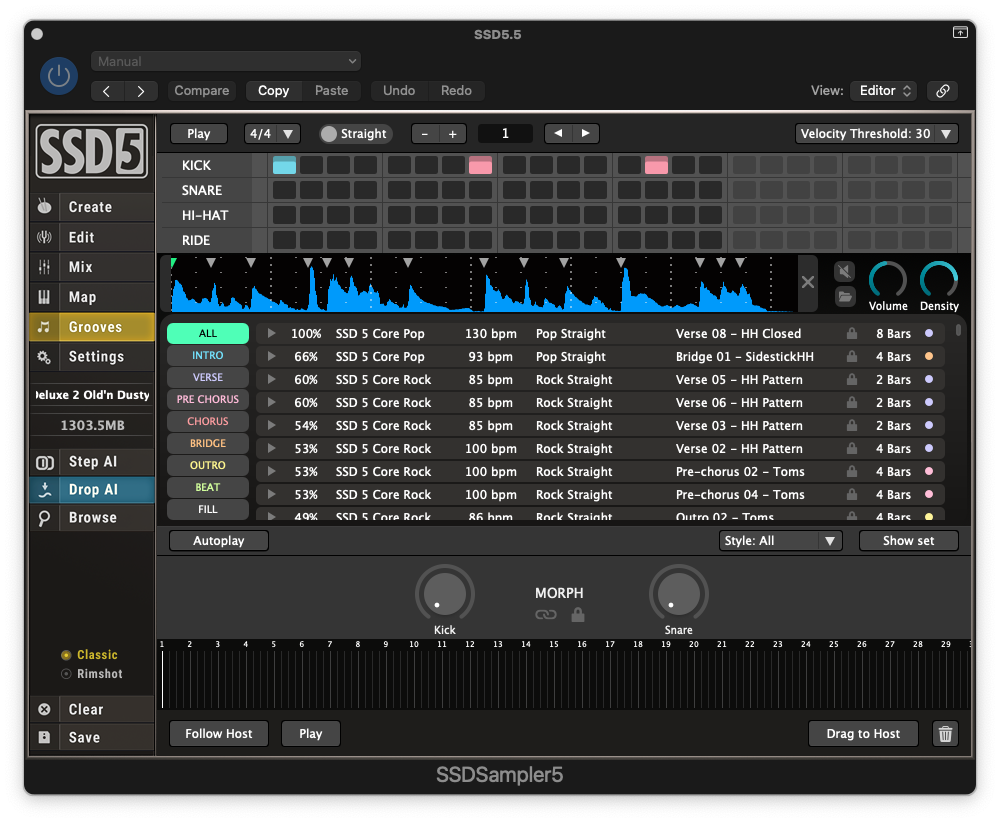Open the Settings page
Image resolution: width=1000 pixels, height=823 pixels.
[x=92, y=357]
